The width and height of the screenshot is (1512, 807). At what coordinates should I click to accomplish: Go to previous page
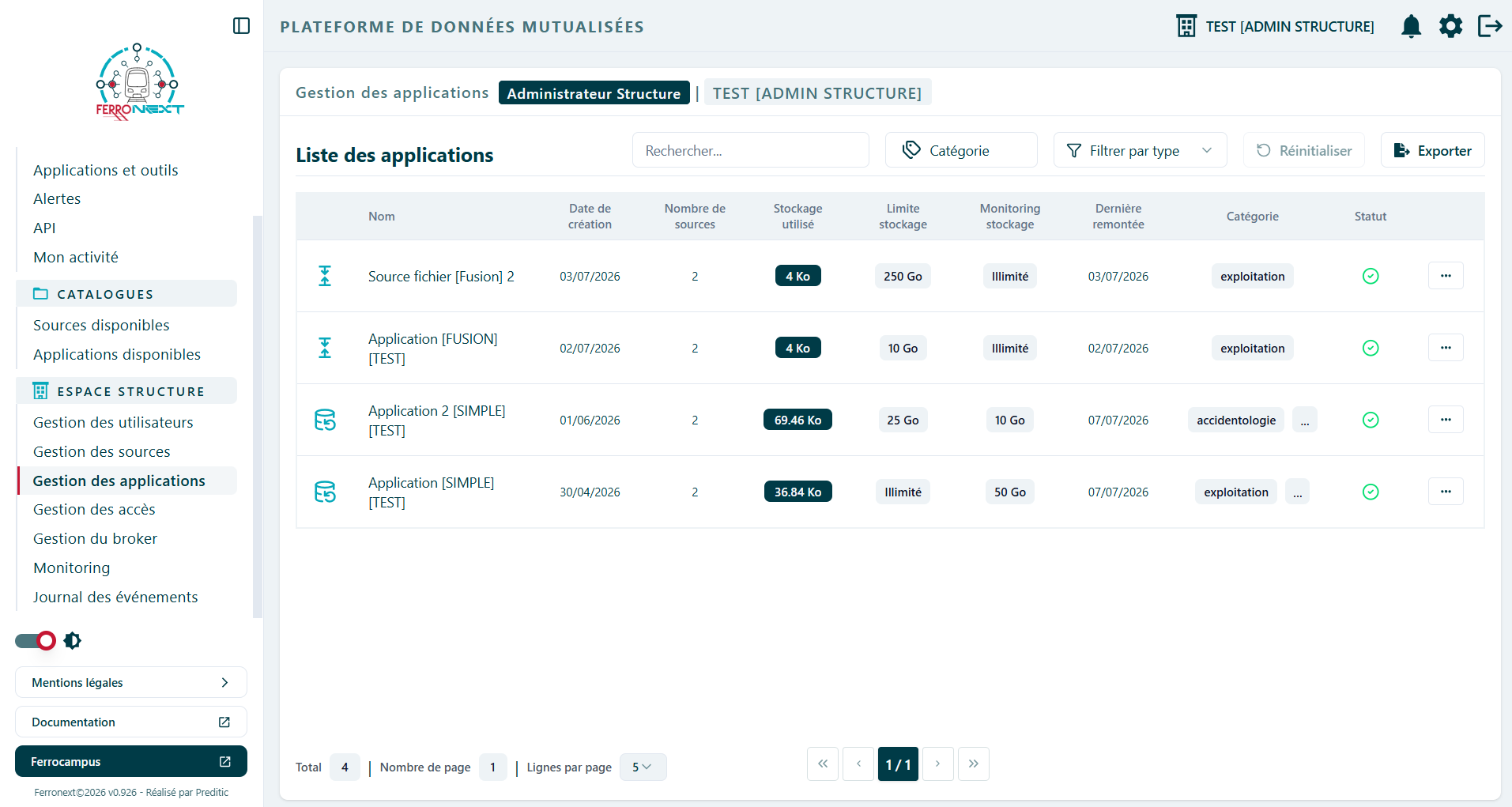(x=858, y=764)
